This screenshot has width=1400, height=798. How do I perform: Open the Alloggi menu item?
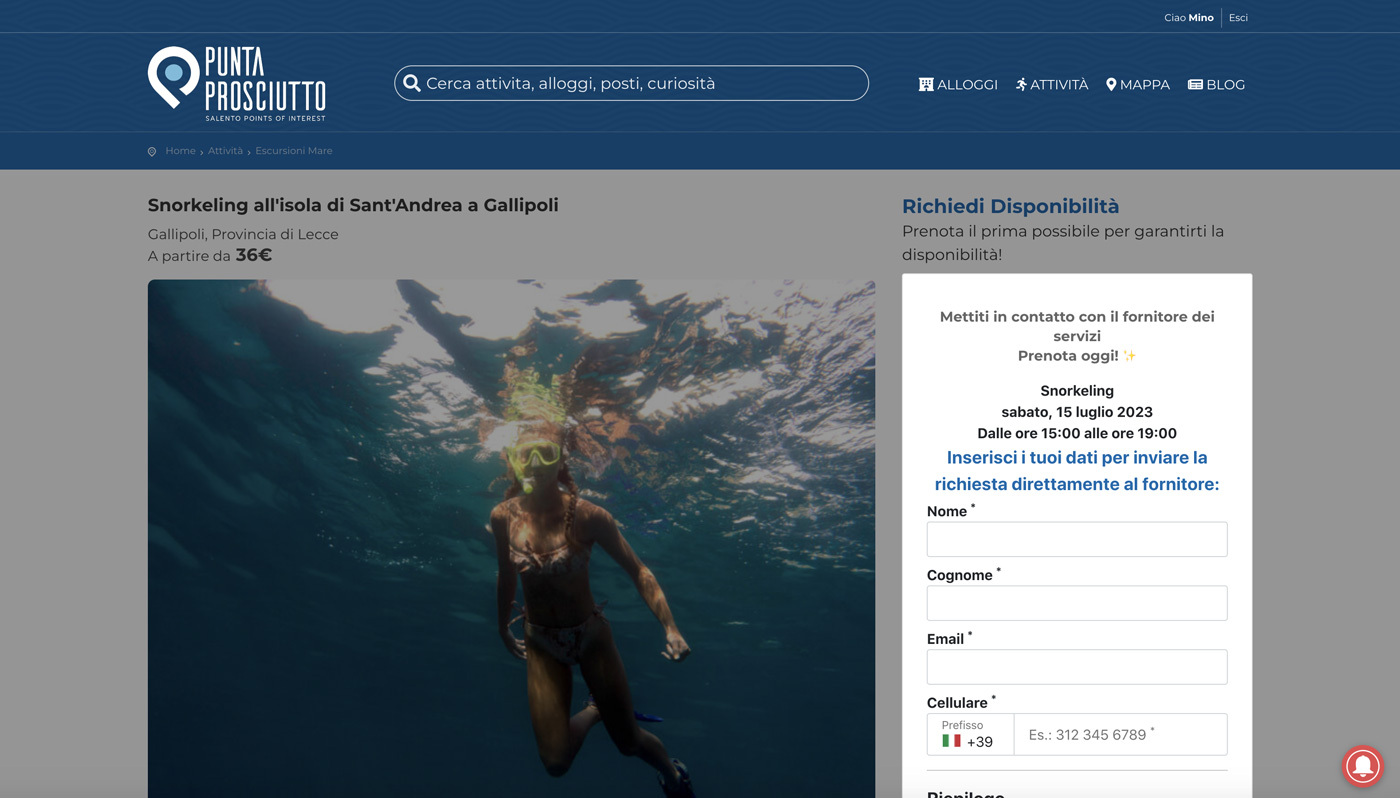967,85
